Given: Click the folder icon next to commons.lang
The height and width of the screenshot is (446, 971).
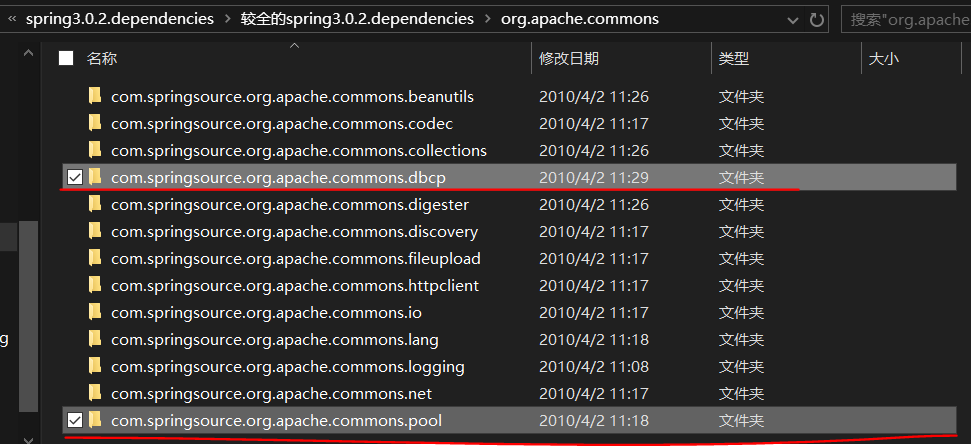Looking at the screenshot, I should pos(95,339).
